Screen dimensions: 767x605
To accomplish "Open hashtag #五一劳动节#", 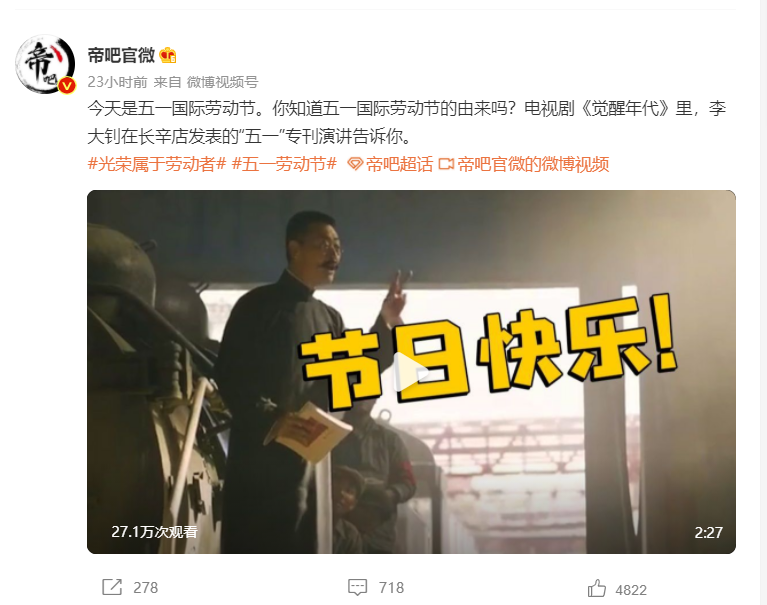I will tap(284, 164).
